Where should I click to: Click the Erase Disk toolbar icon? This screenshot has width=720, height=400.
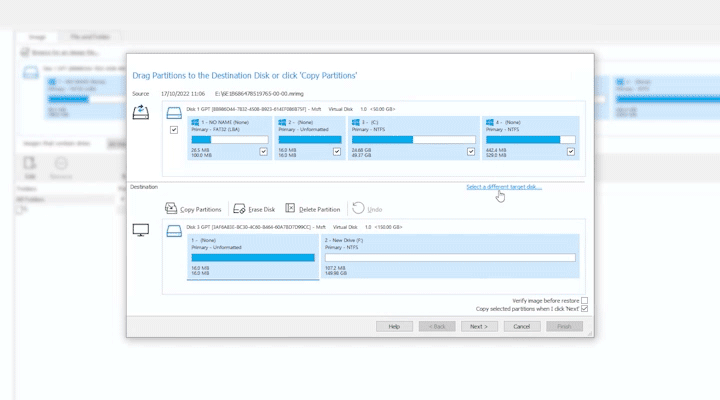click(239, 209)
